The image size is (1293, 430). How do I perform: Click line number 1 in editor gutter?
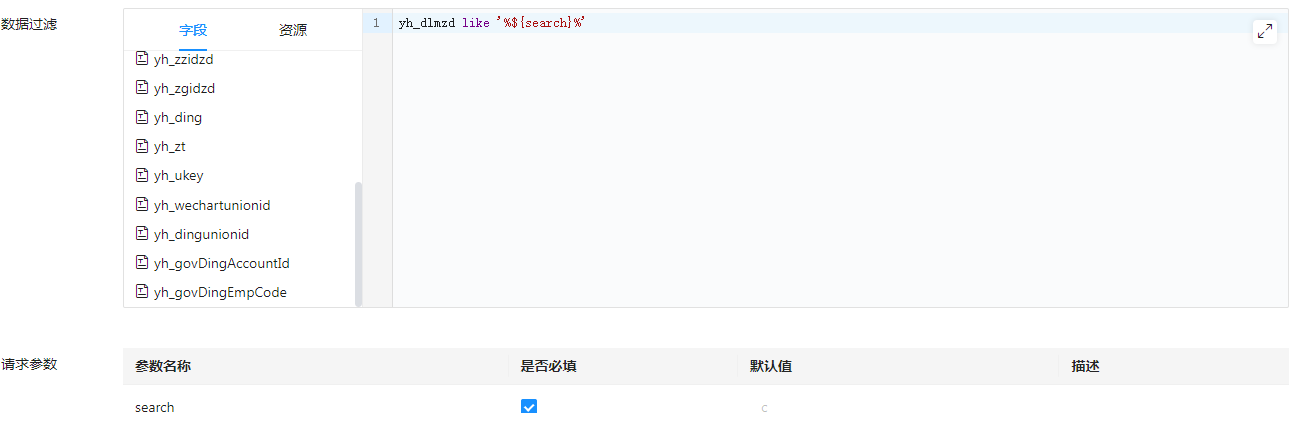coord(376,23)
